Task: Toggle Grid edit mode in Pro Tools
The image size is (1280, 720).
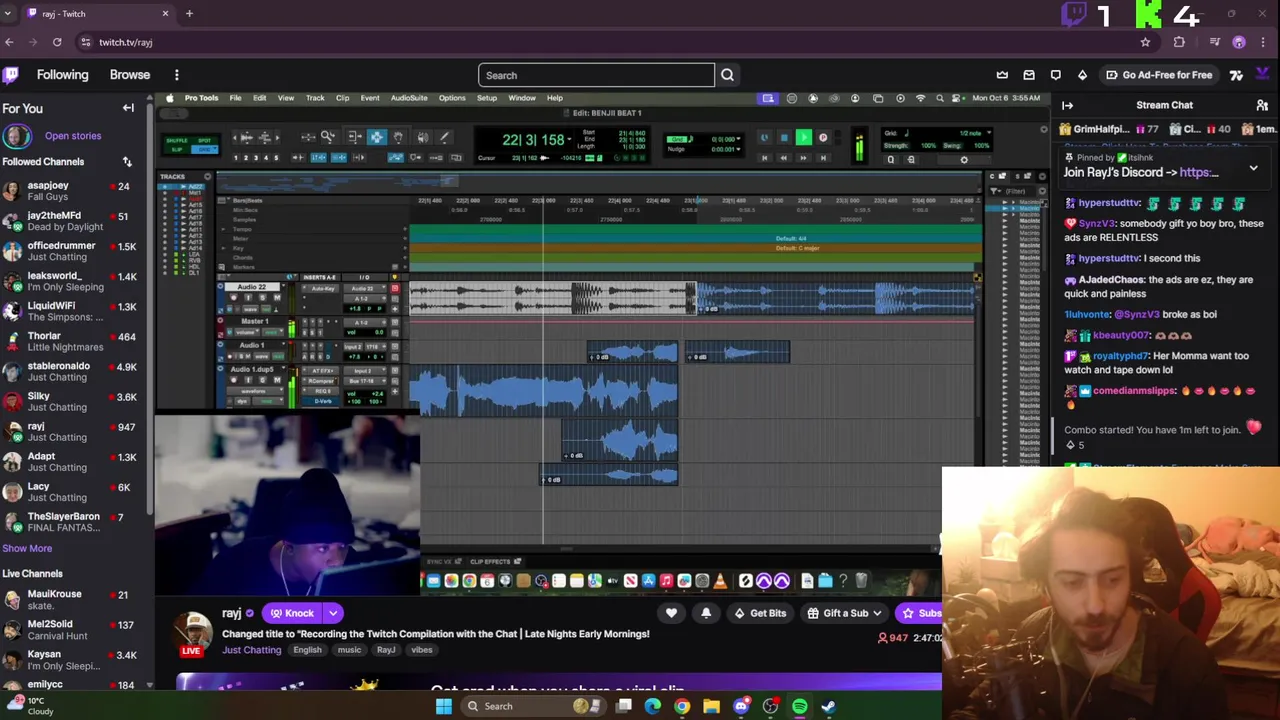Action: [204, 150]
